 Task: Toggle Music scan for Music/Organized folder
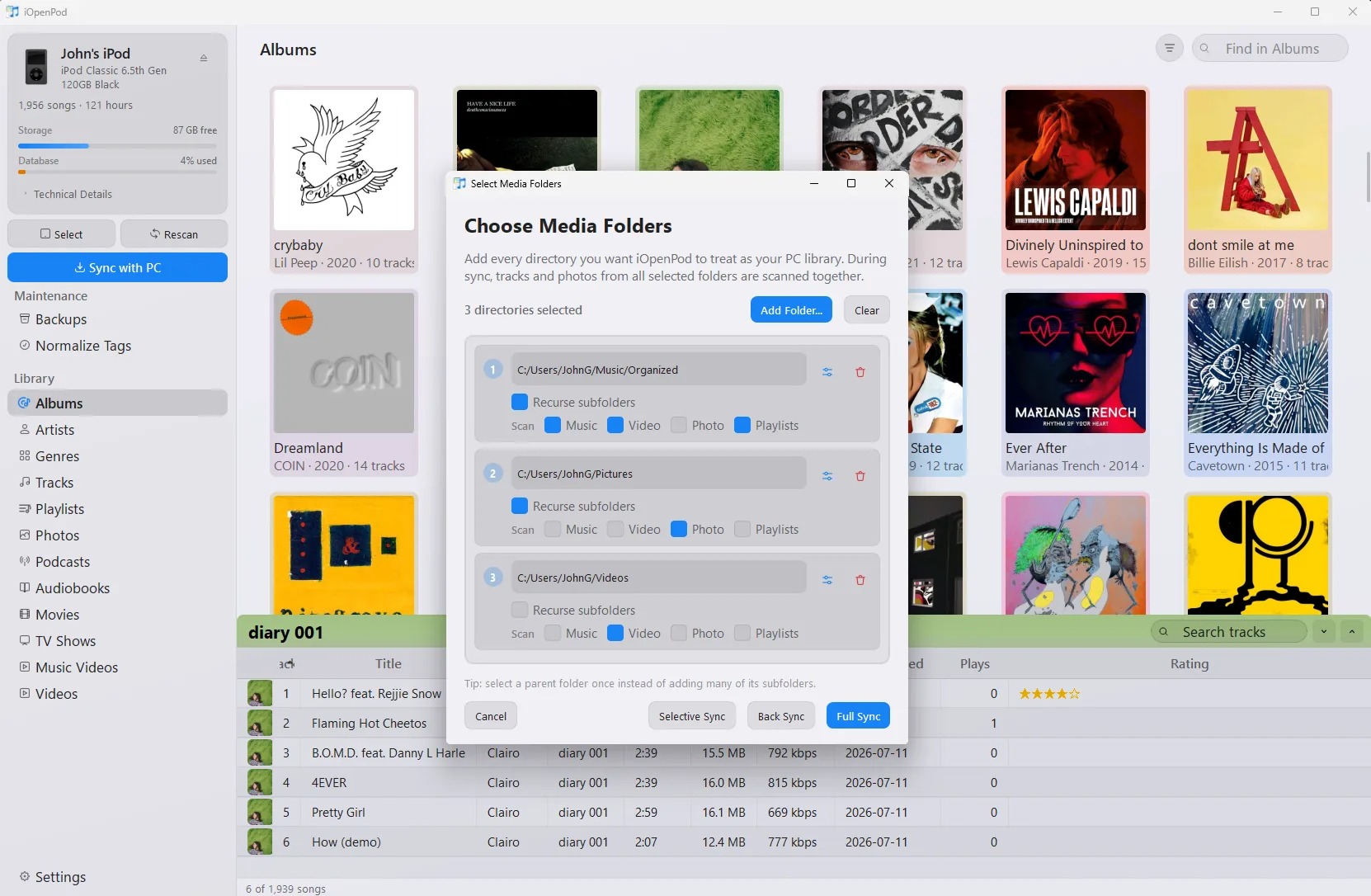pyautogui.click(x=553, y=425)
